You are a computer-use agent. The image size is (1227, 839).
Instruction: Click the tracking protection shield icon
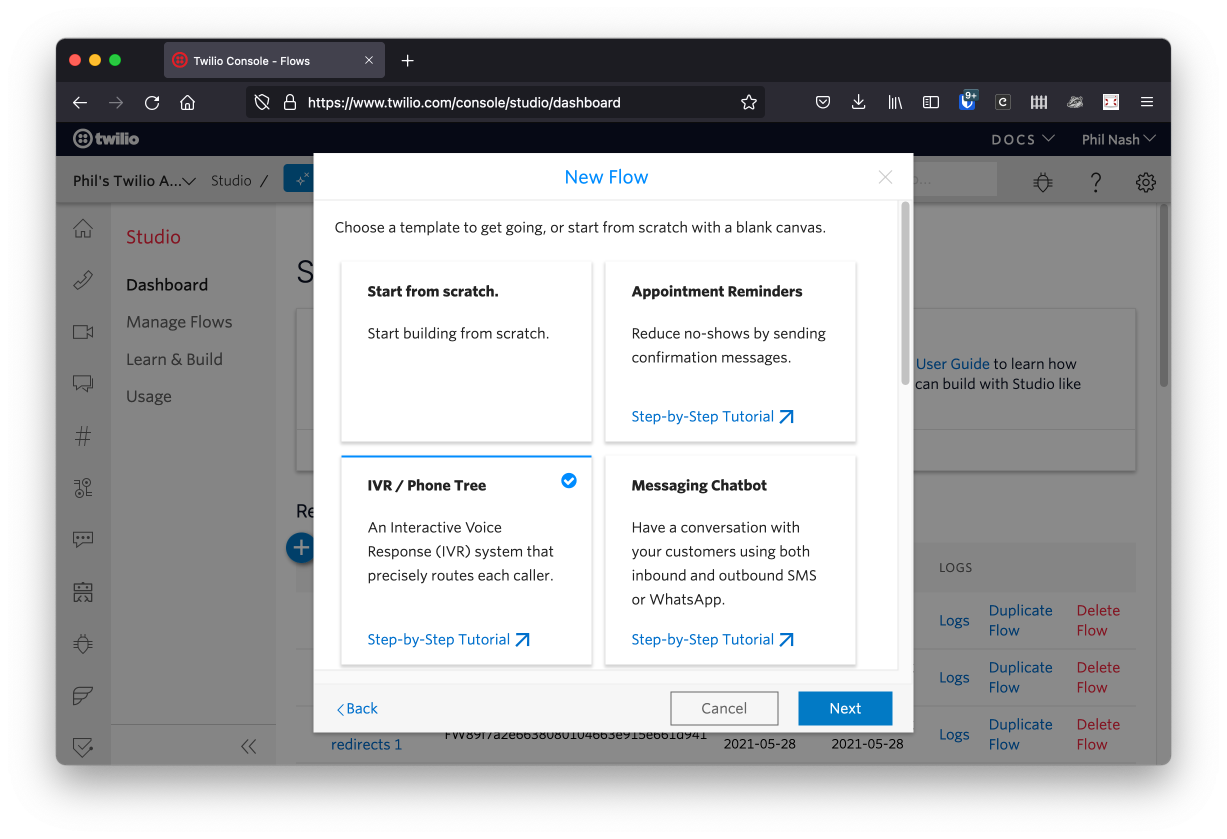(262, 102)
